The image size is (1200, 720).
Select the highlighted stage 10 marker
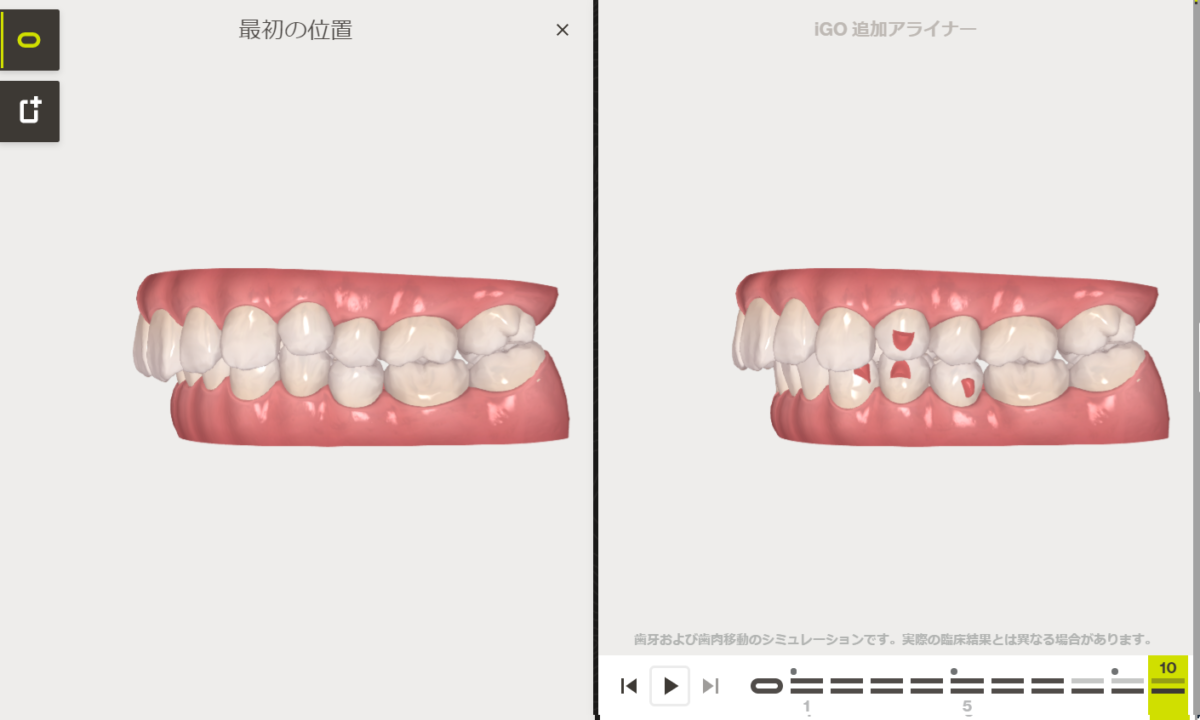[1167, 686]
